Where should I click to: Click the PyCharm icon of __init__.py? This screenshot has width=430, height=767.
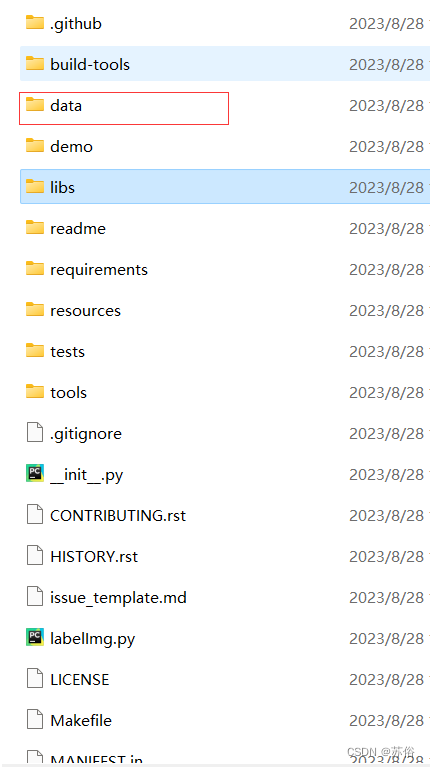[x=35, y=473]
